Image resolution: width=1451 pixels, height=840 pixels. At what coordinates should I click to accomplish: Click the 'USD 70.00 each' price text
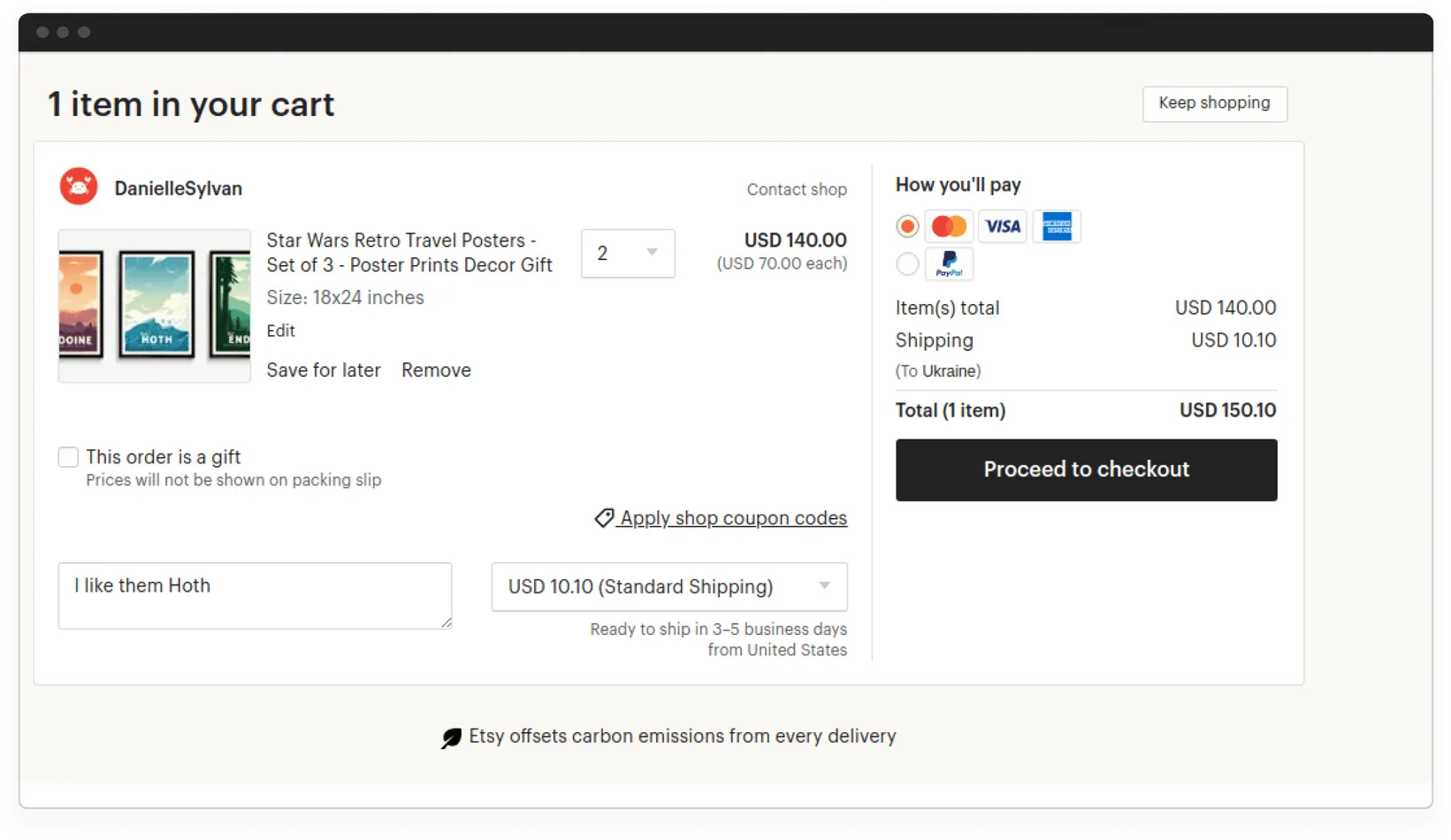(x=782, y=263)
